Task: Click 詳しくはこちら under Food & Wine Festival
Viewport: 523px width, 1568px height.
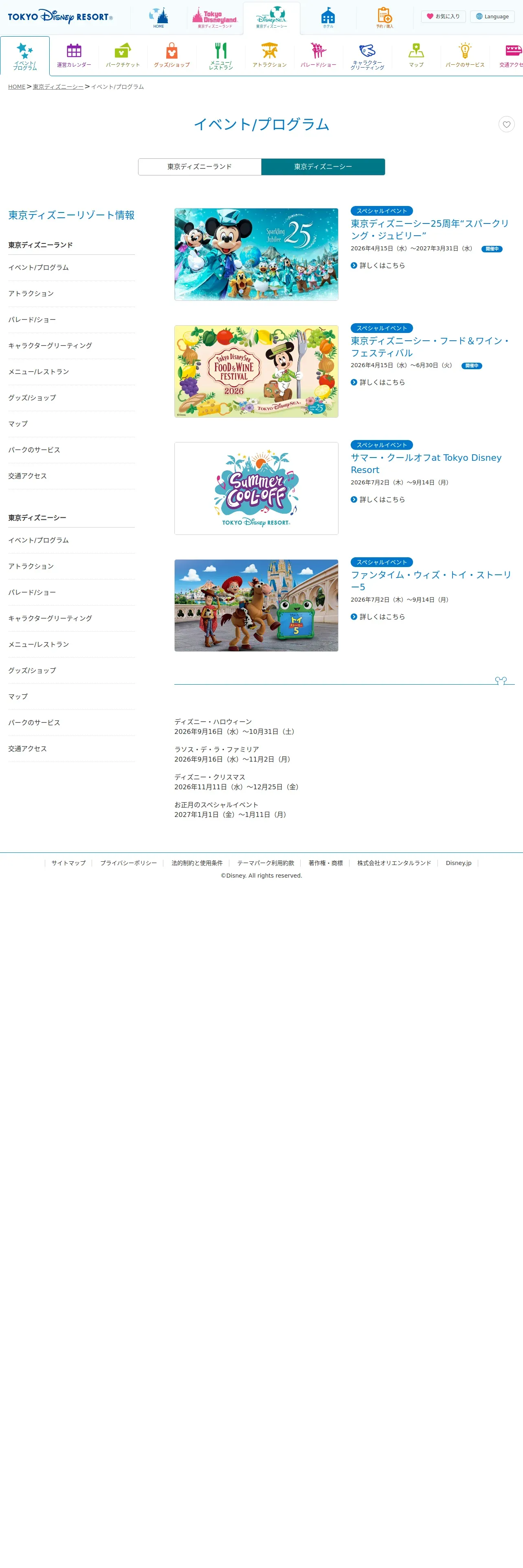Action: (x=378, y=382)
